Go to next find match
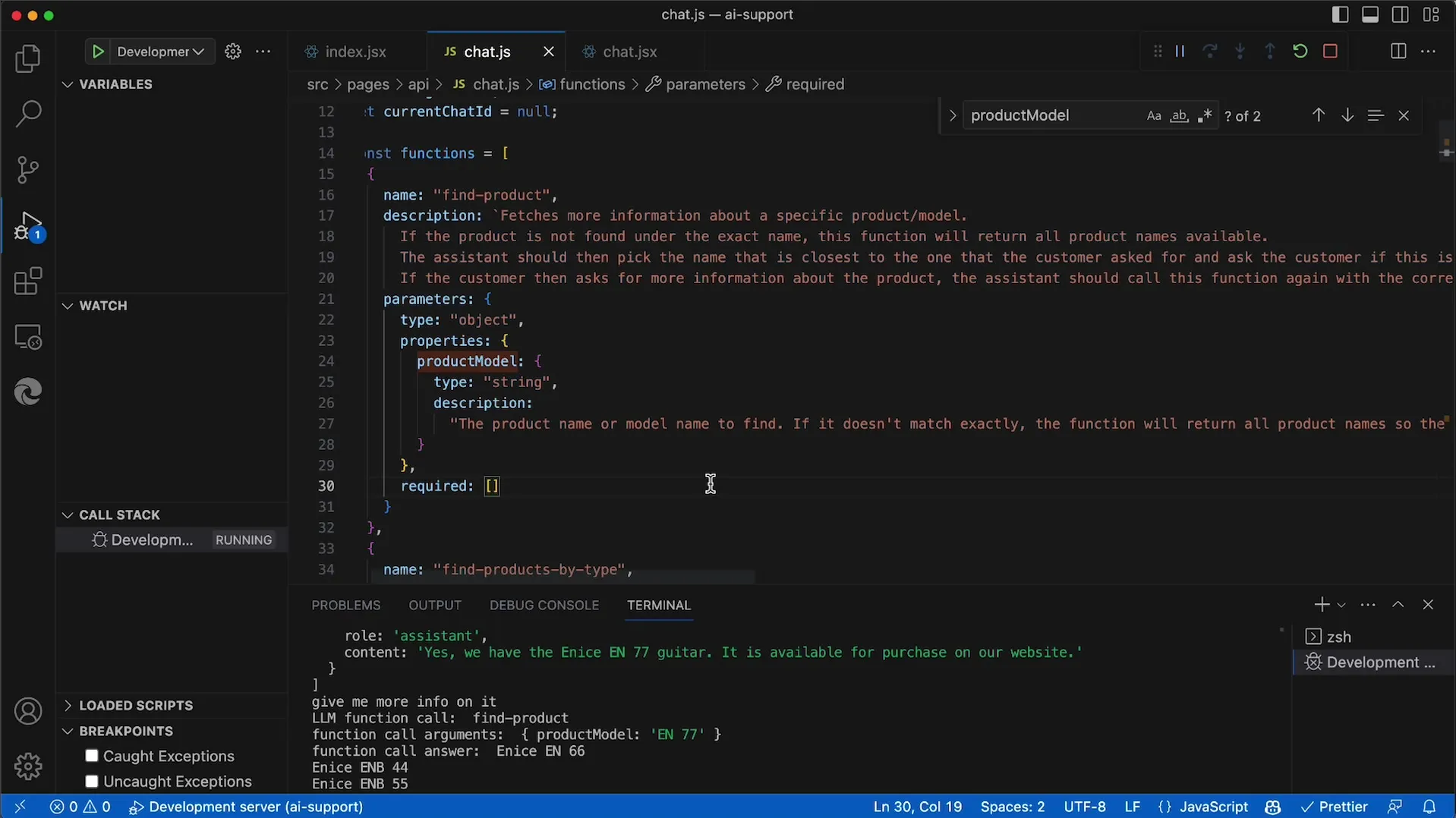The image size is (1456, 818). (x=1347, y=116)
